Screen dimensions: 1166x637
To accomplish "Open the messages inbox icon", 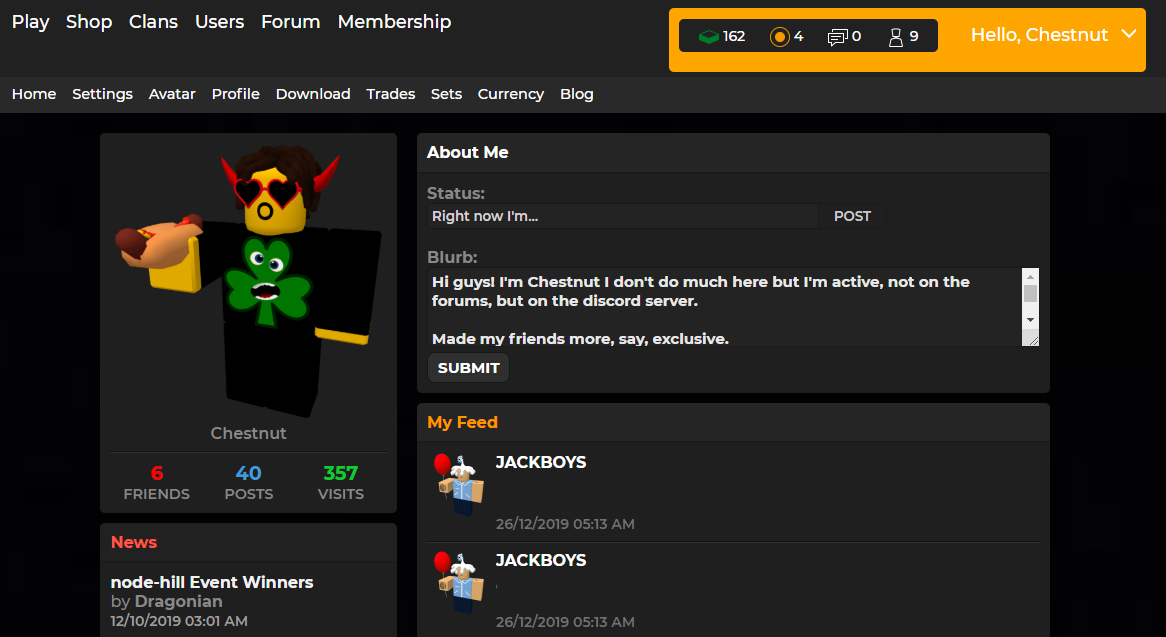I will [837, 37].
